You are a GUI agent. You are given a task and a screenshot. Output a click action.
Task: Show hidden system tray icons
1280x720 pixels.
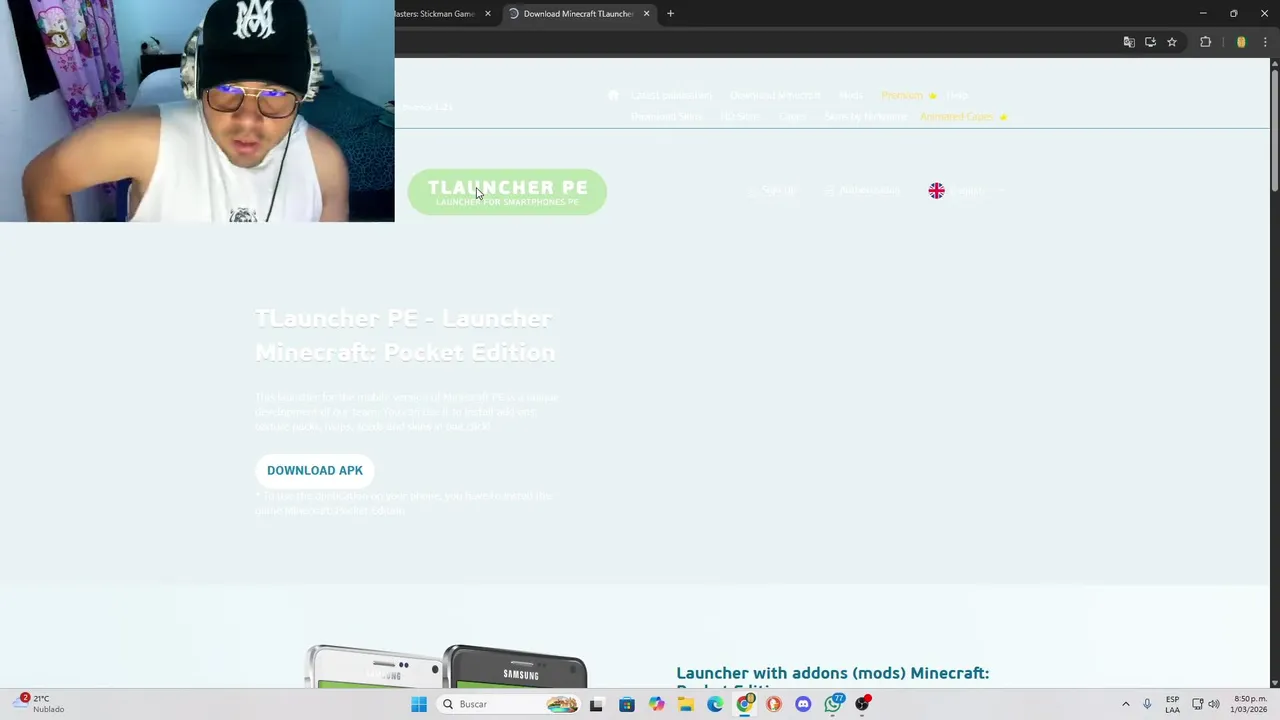tap(1126, 704)
